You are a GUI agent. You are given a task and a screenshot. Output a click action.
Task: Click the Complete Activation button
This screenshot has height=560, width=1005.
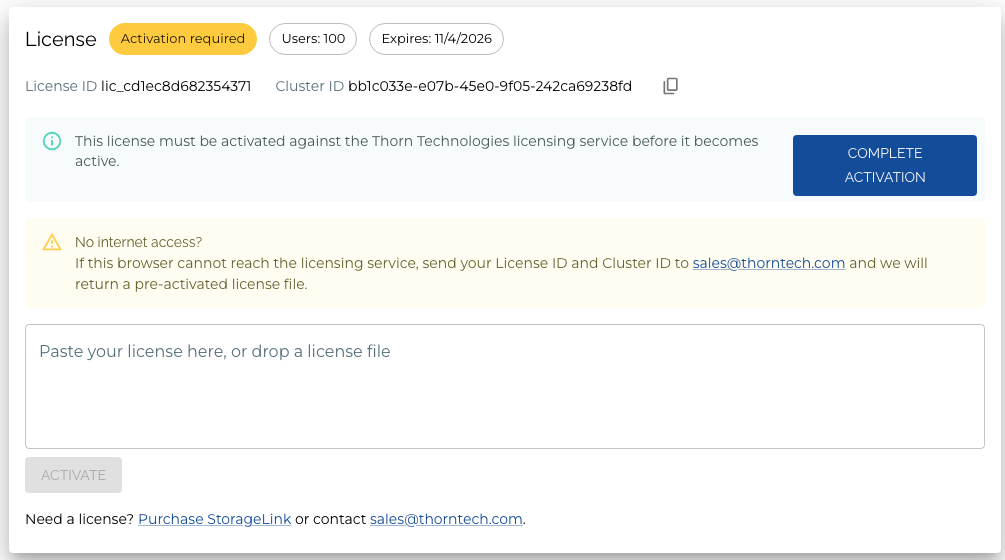coord(885,165)
